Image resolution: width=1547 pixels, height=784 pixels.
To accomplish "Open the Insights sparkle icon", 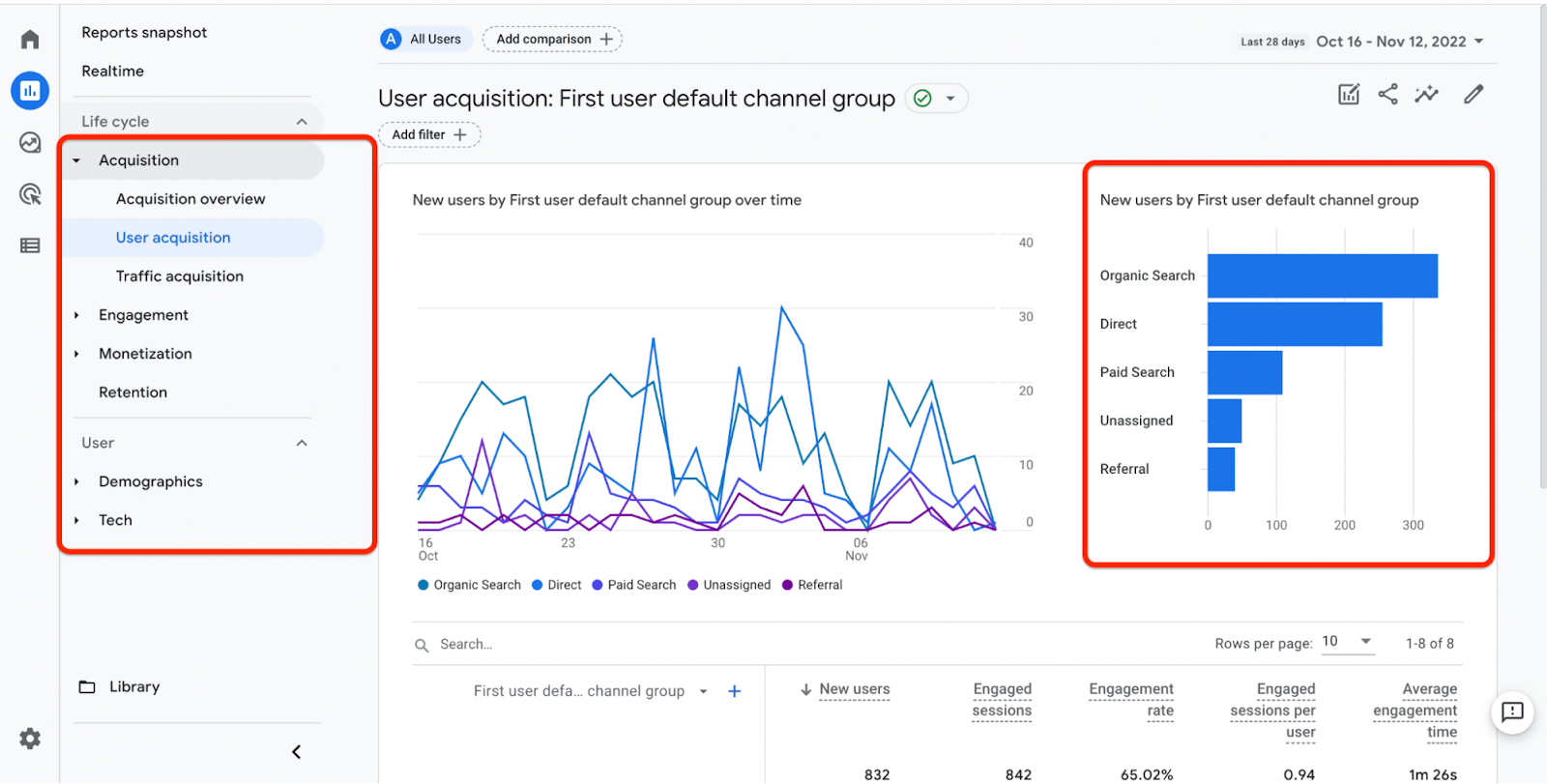I will point(1426,94).
